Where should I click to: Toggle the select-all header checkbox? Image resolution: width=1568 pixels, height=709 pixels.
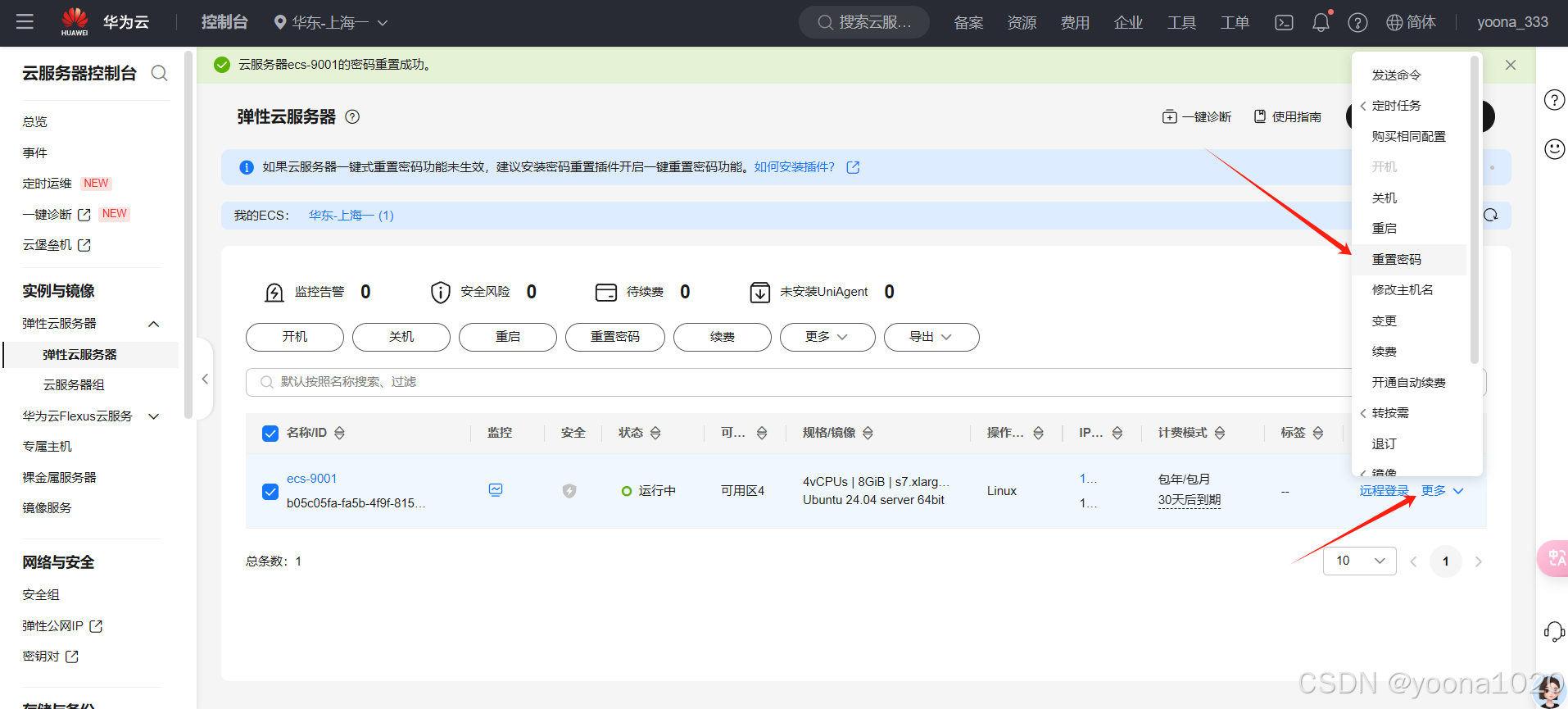(270, 434)
